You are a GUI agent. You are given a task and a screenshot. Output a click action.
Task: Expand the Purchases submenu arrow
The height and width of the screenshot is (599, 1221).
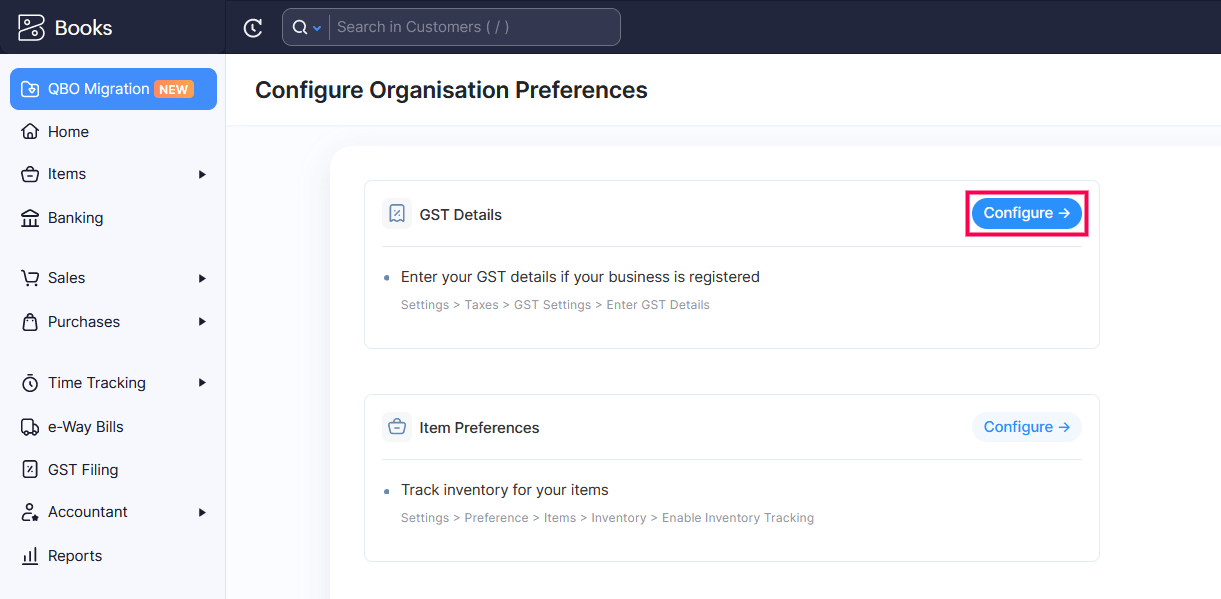pos(202,322)
